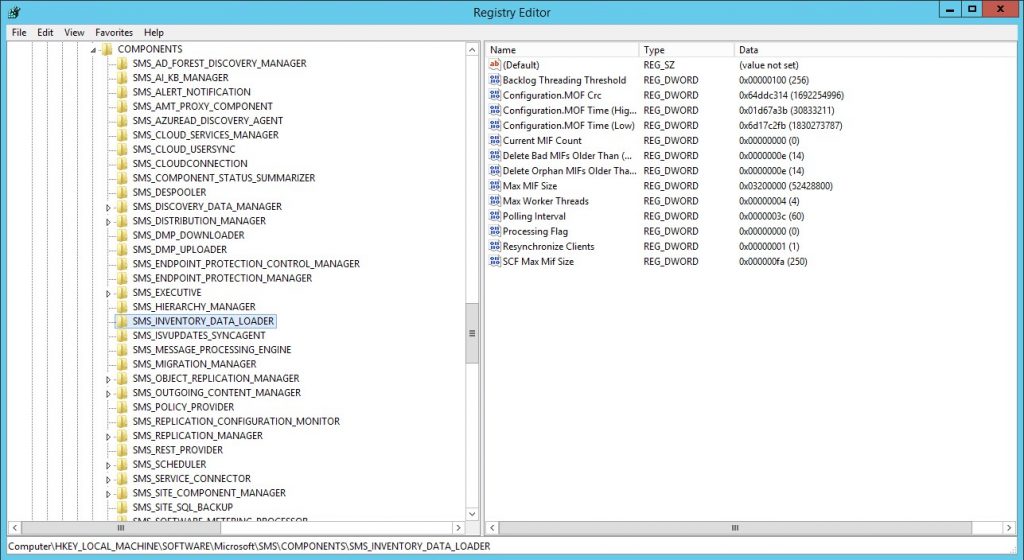This screenshot has height=560, width=1024.
Task: Open the Favorites menu
Action: pos(113,32)
